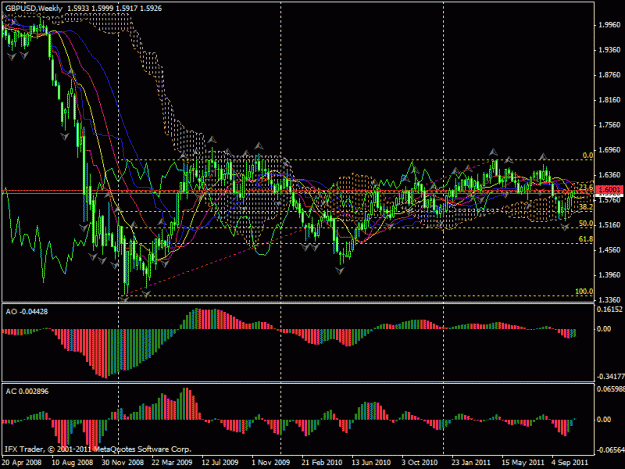Select price axis value 1.3960
This screenshot has height=469, width=625.
(x=610, y=275)
